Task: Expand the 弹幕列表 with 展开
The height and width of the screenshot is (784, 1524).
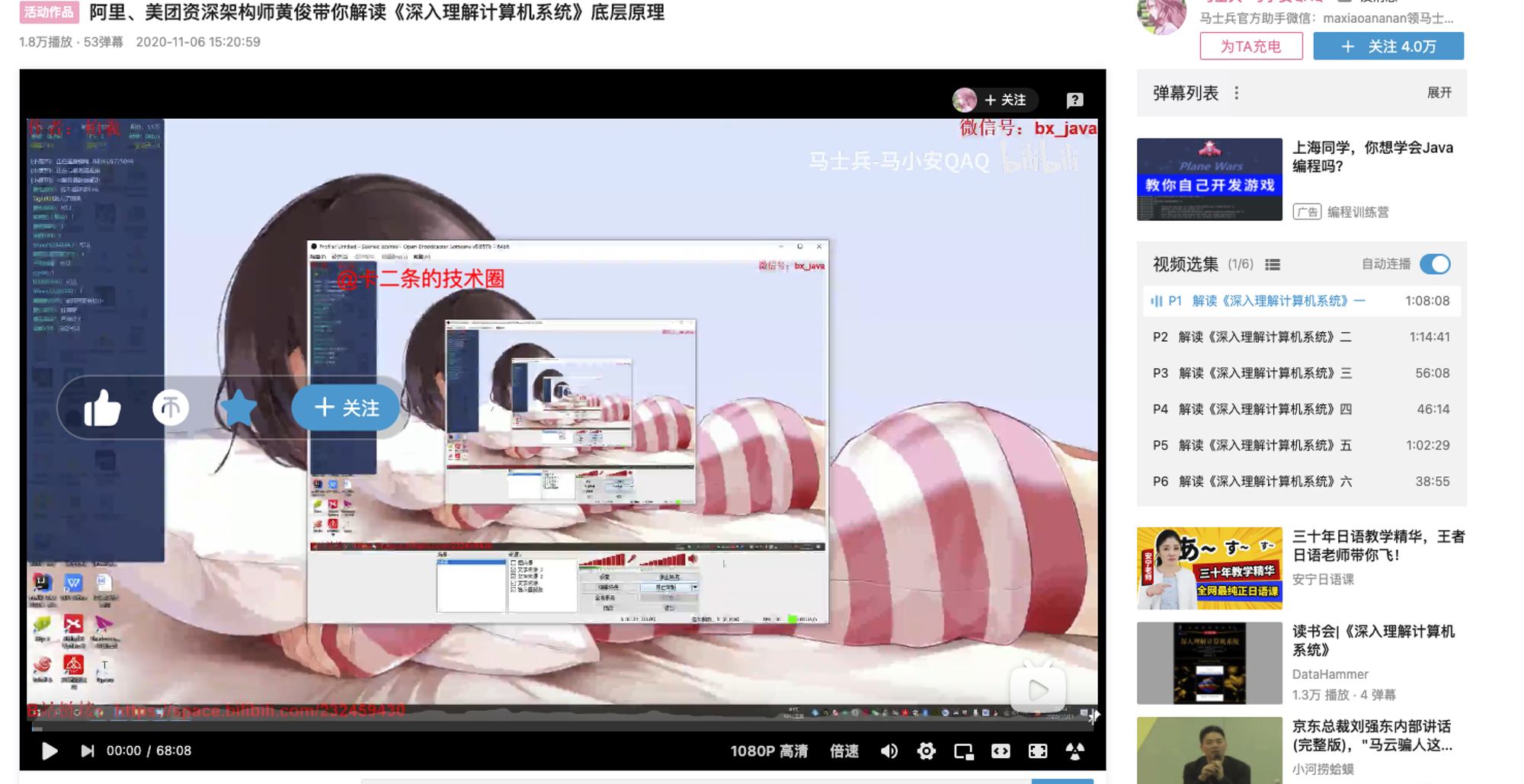Action: [x=1439, y=93]
